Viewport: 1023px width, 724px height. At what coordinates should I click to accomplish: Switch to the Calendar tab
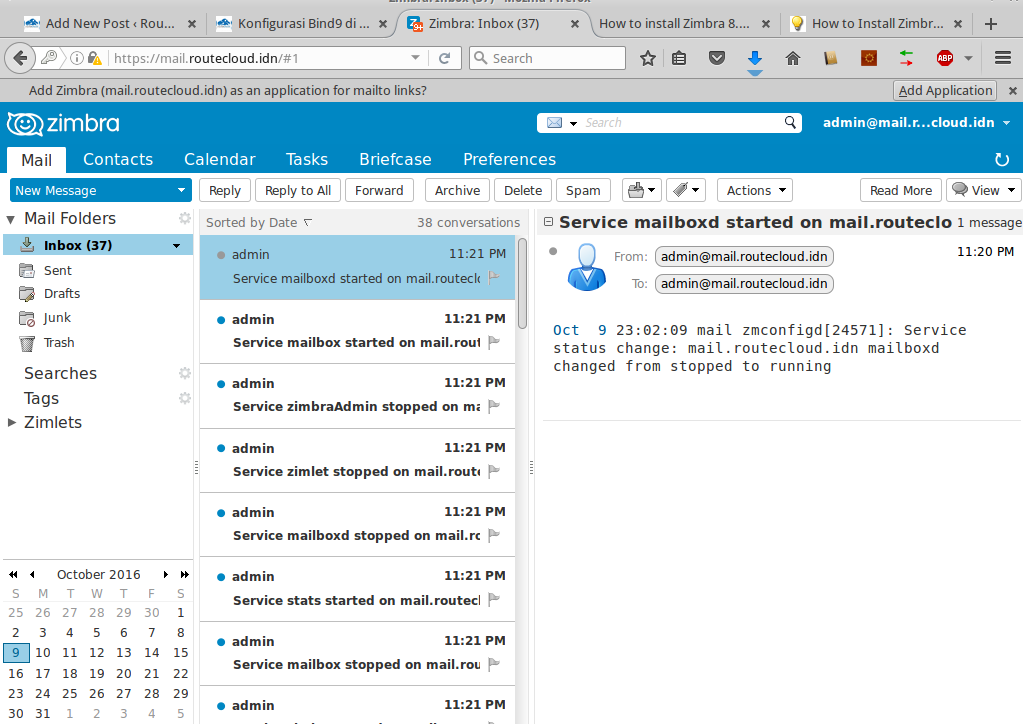[220, 159]
